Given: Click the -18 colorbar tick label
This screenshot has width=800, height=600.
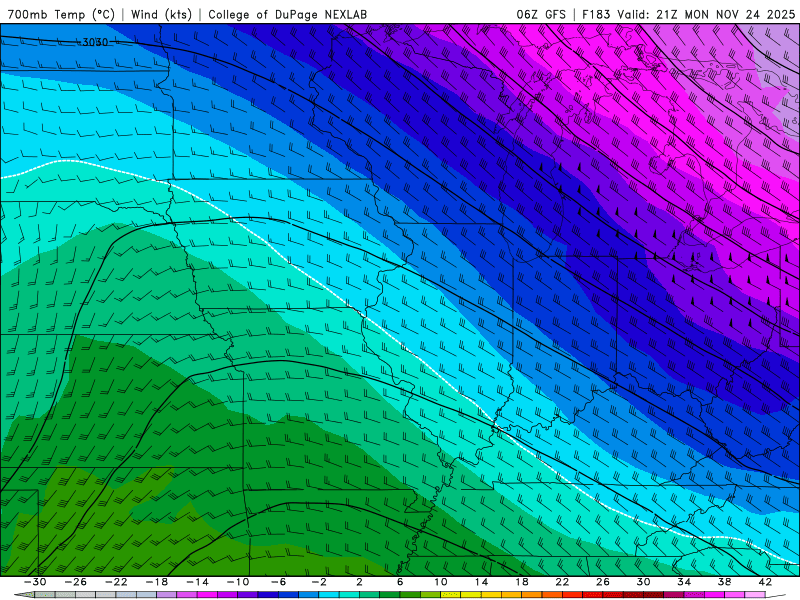Looking at the screenshot, I should coord(157,582).
